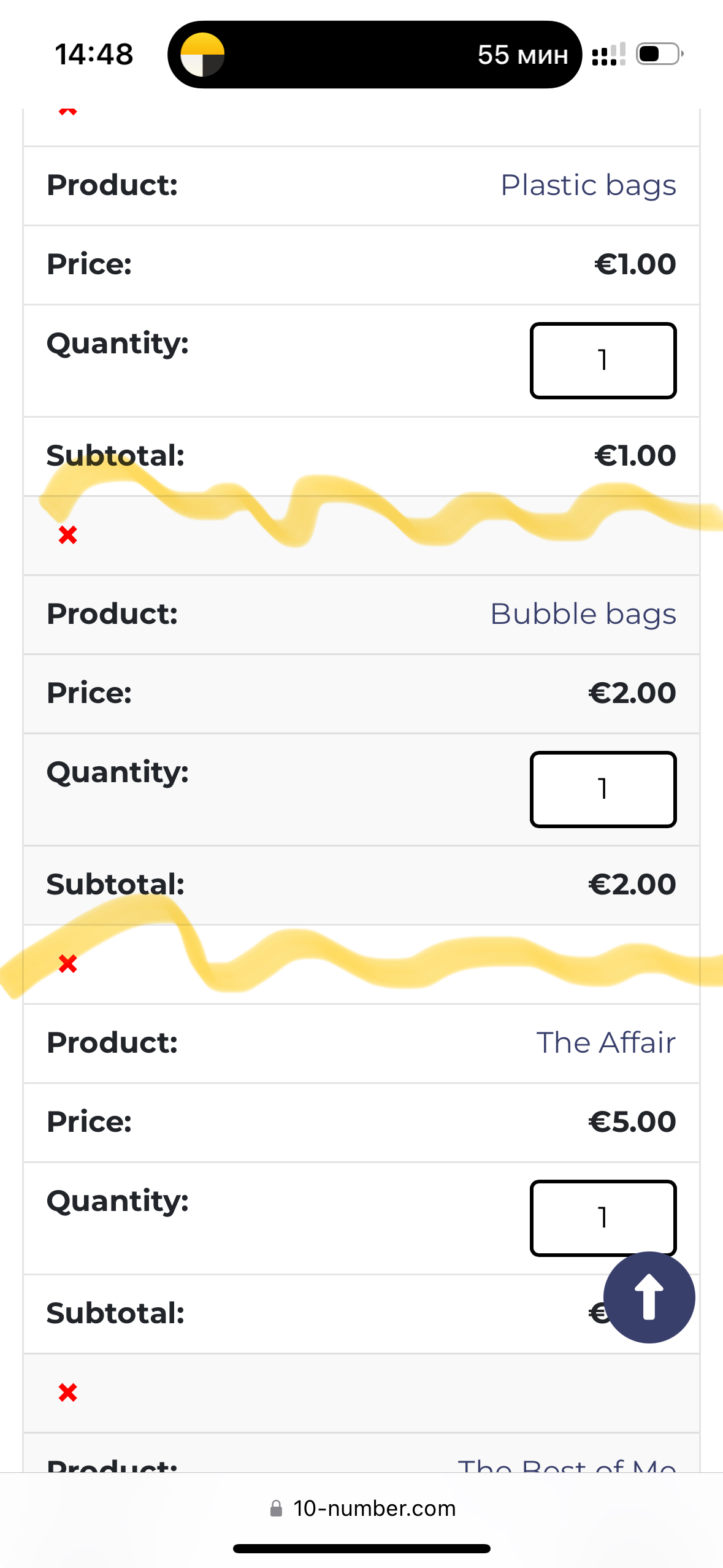This screenshot has width=723, height=1568.
Task: Tap the 10-number.com address bar
Action: tap(374, 1508)
